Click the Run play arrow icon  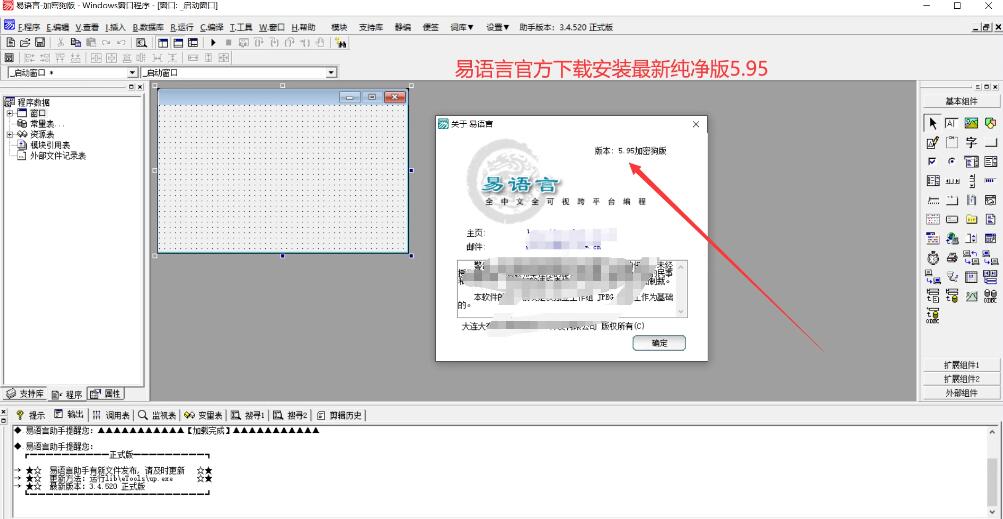(x=213, y=42)
